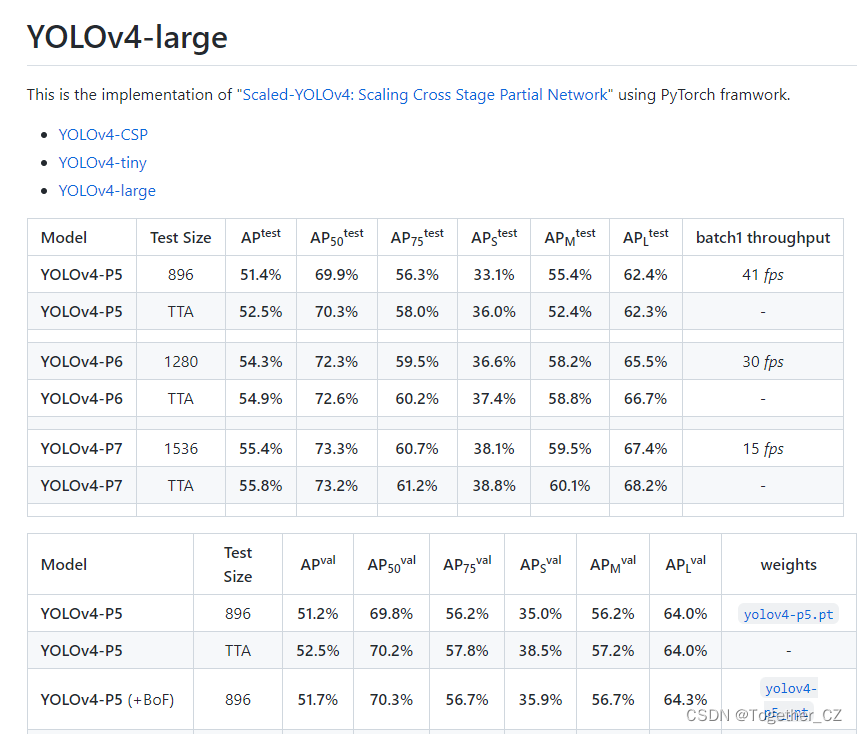Click the 15 fps throughput value for YOLOv4-P7

coord(763,448)
